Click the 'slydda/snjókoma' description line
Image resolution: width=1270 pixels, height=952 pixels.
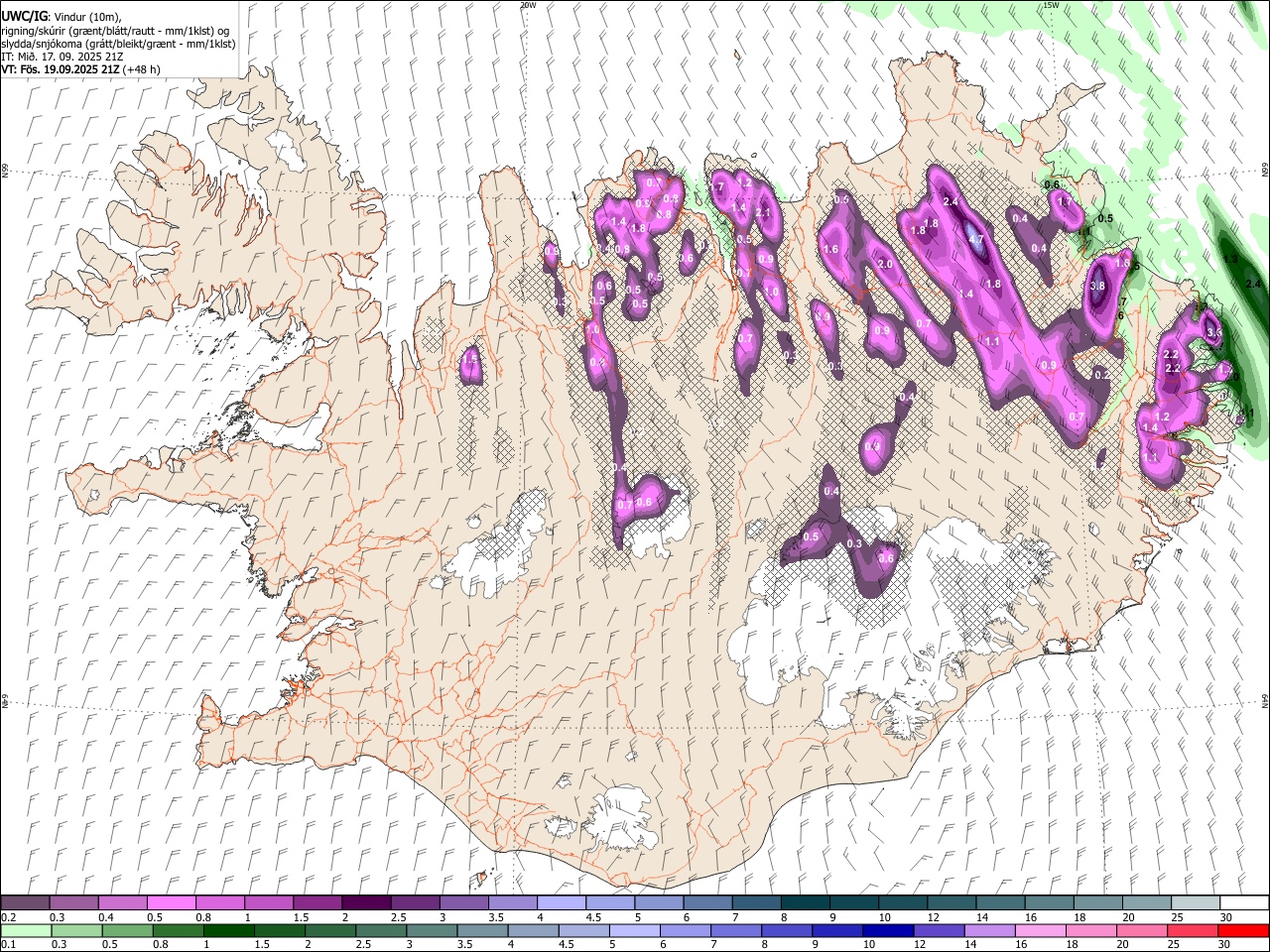click(118, 44)
